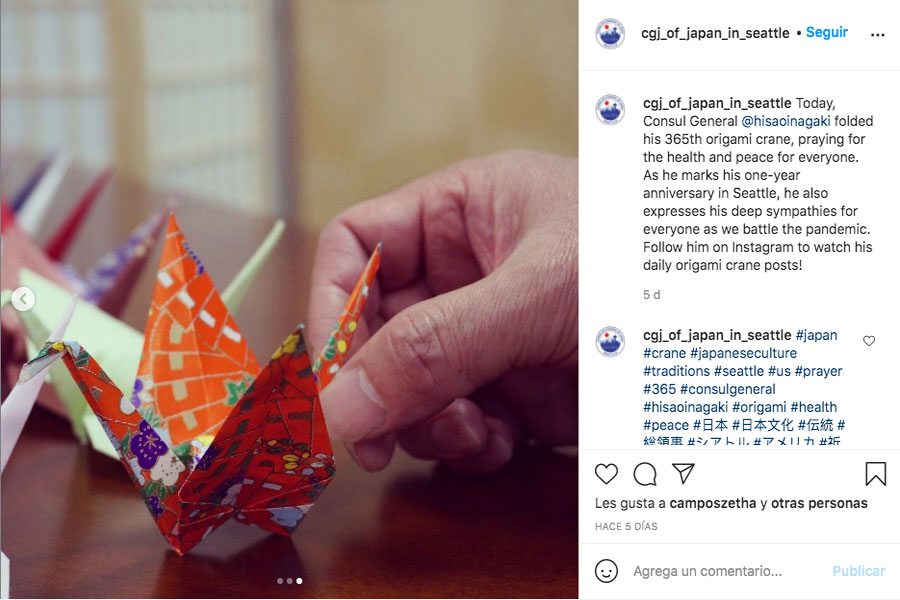Open the three-dot more options menu
Image resolution: width=900 pixels, height=600 pixels.
tap(878, 35)
